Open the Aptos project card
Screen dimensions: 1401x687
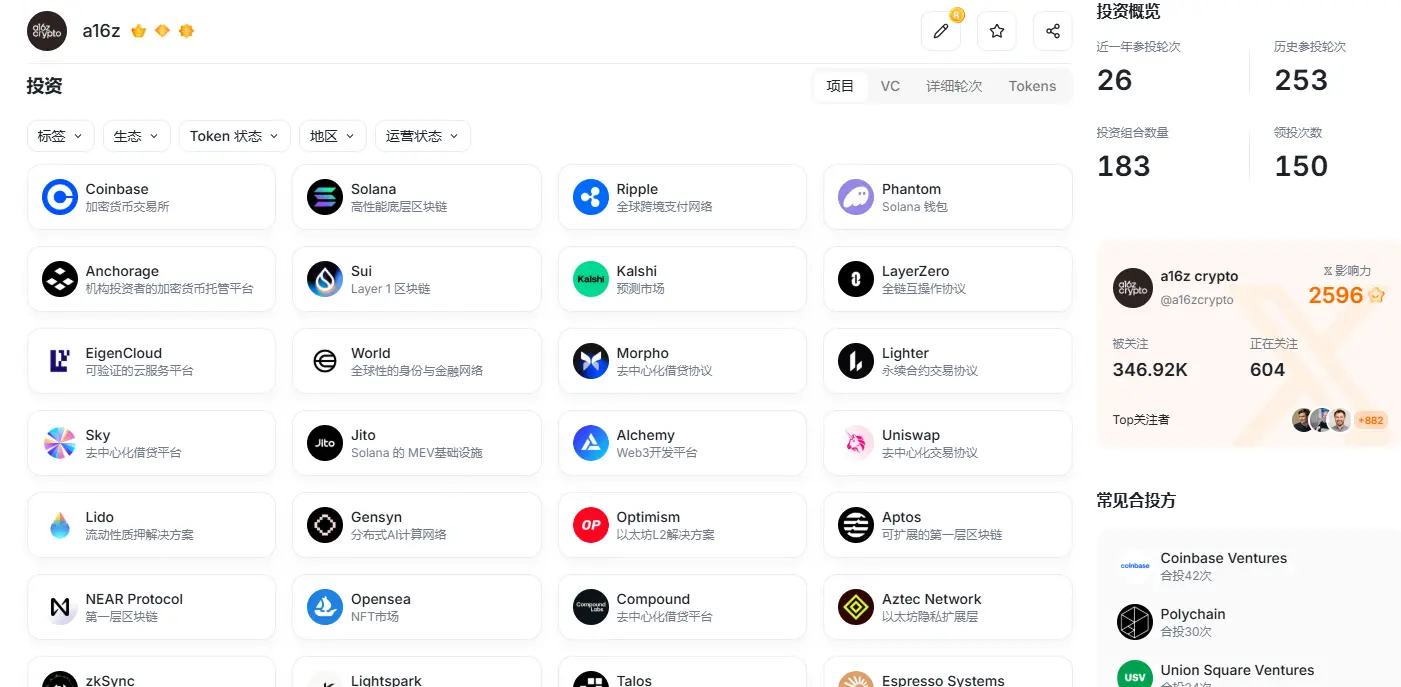tap(948, 525)
